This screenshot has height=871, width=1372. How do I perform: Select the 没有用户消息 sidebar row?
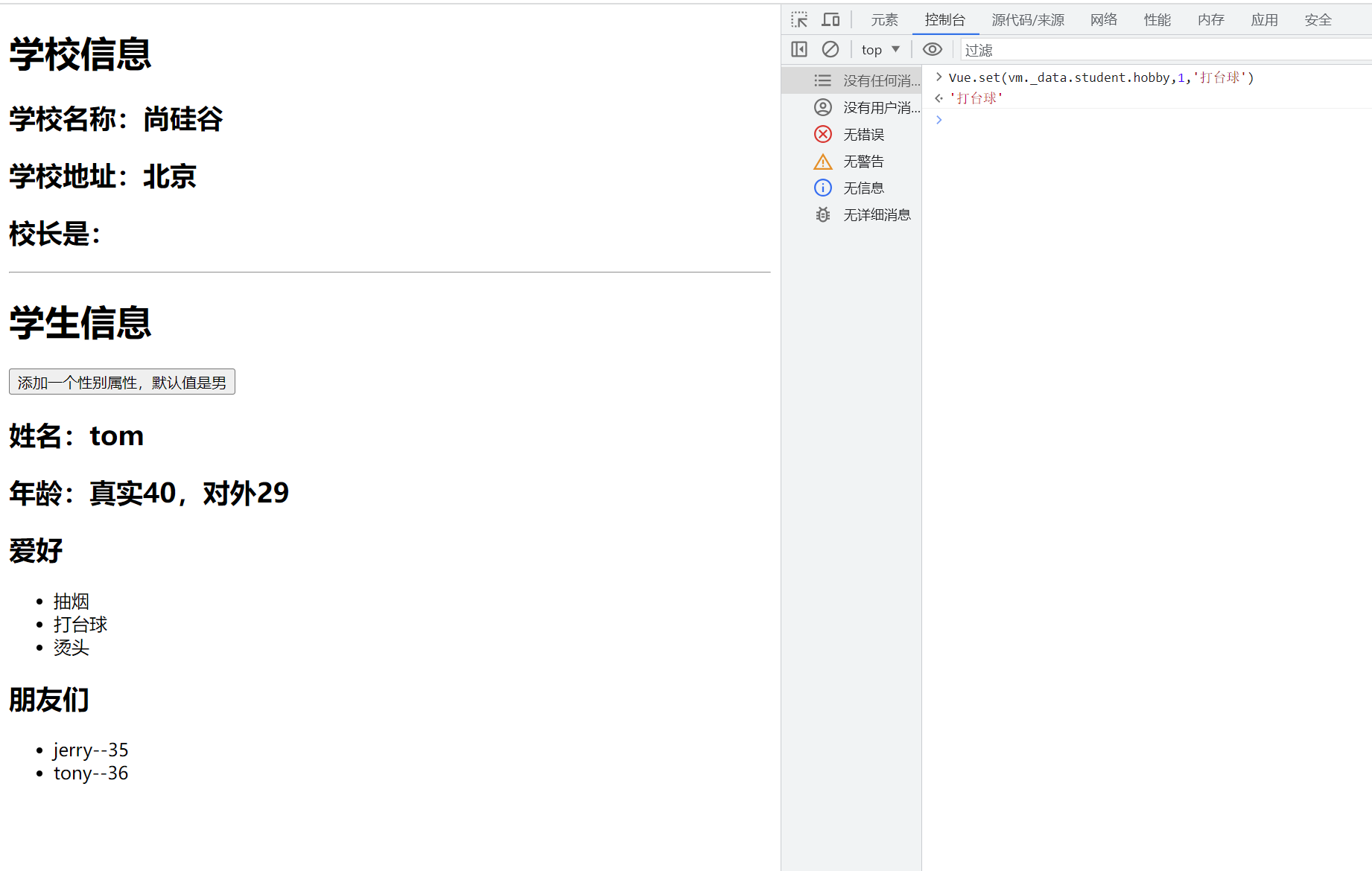[851, 107]
